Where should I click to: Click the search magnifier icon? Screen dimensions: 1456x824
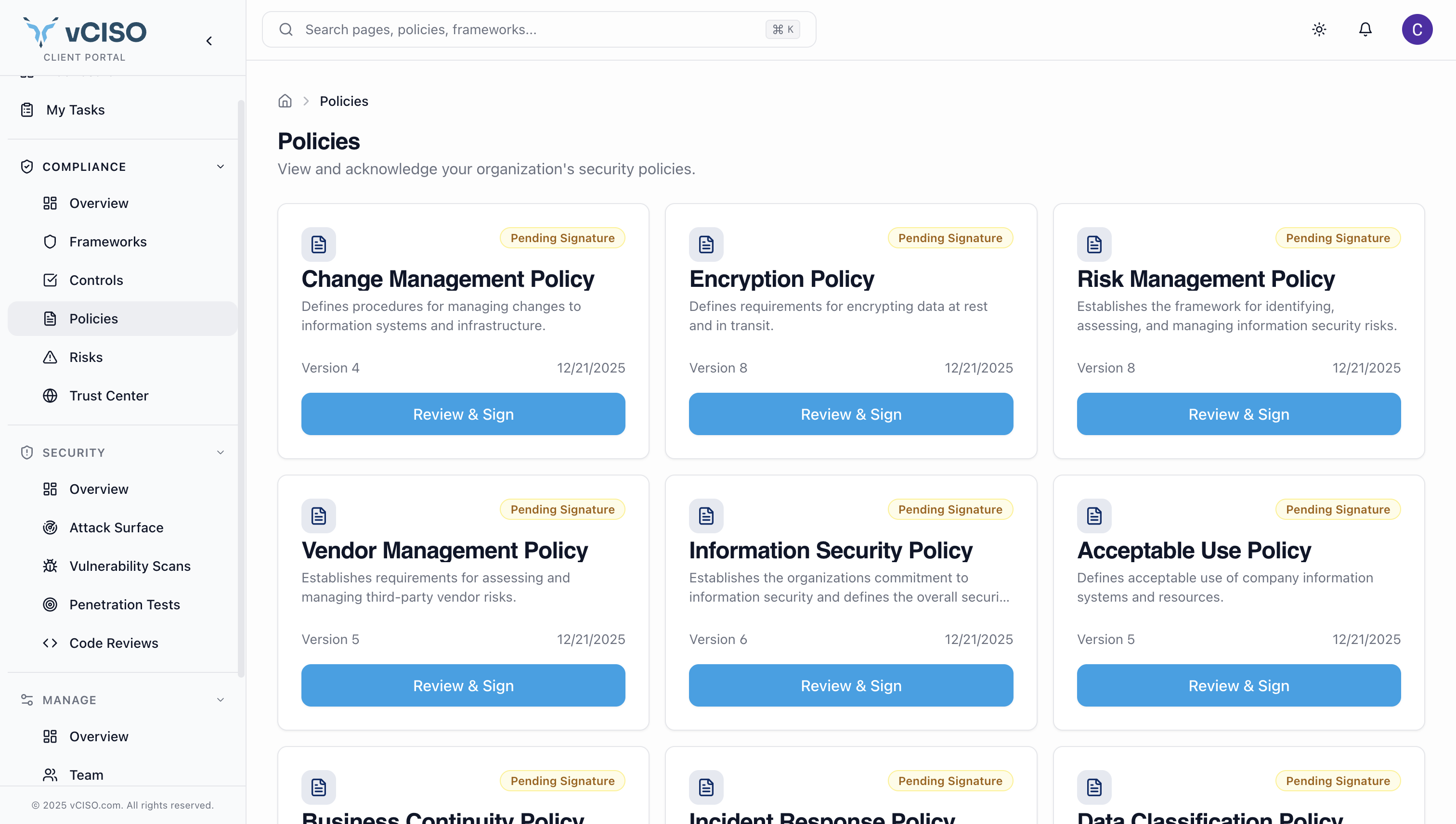pyautogui.click(x=286, y=29)
